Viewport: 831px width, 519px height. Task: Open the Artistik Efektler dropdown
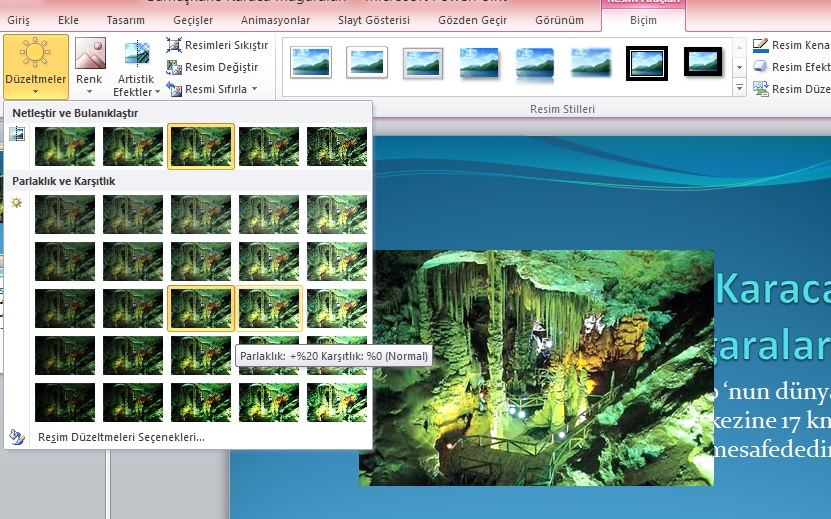pos(136,67)
